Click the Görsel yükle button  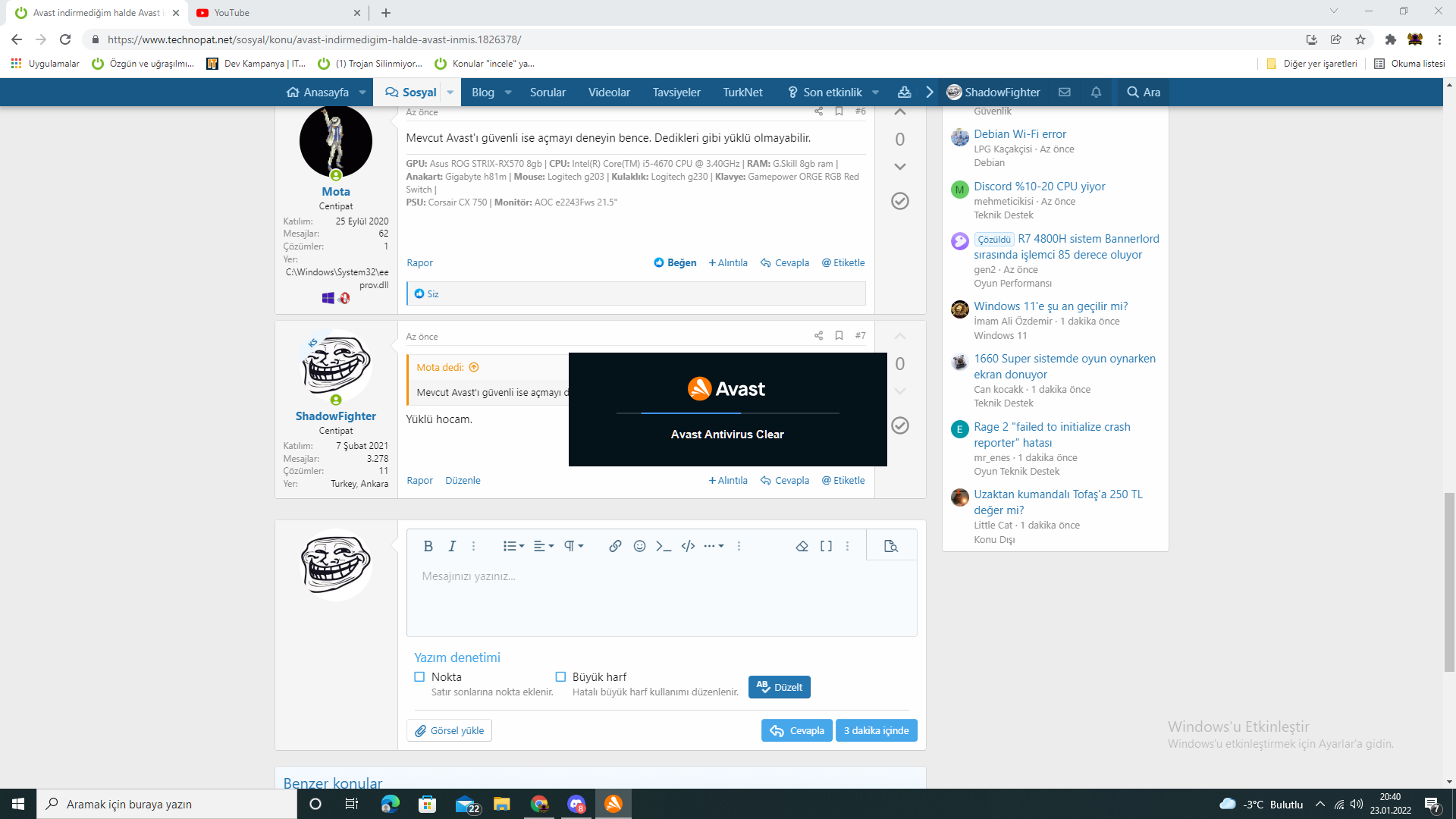(x=449, y=730)
